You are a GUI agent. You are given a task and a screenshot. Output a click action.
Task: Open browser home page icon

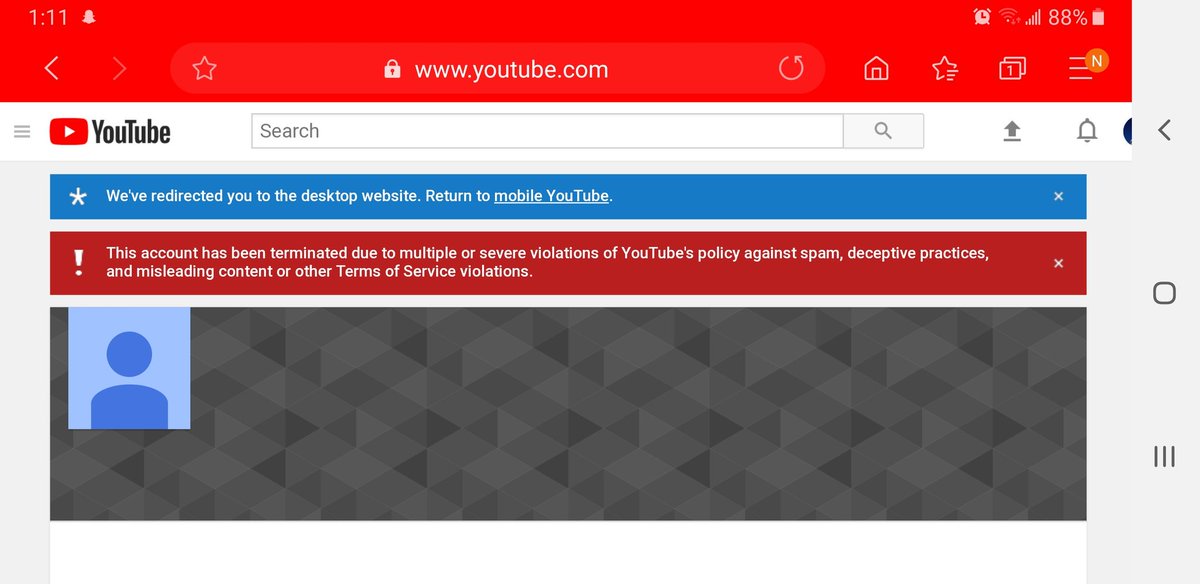click(x=876, y=68)
